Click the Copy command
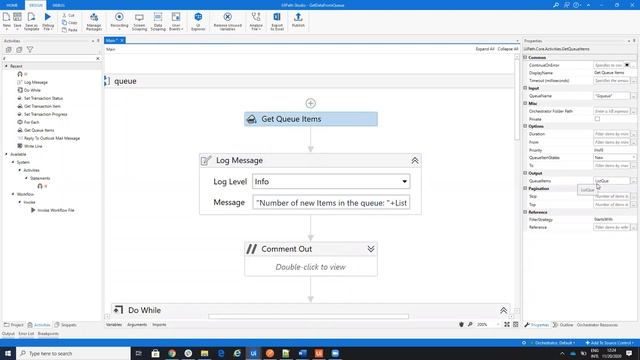The image size is (640, 360). tap(70, 22)
